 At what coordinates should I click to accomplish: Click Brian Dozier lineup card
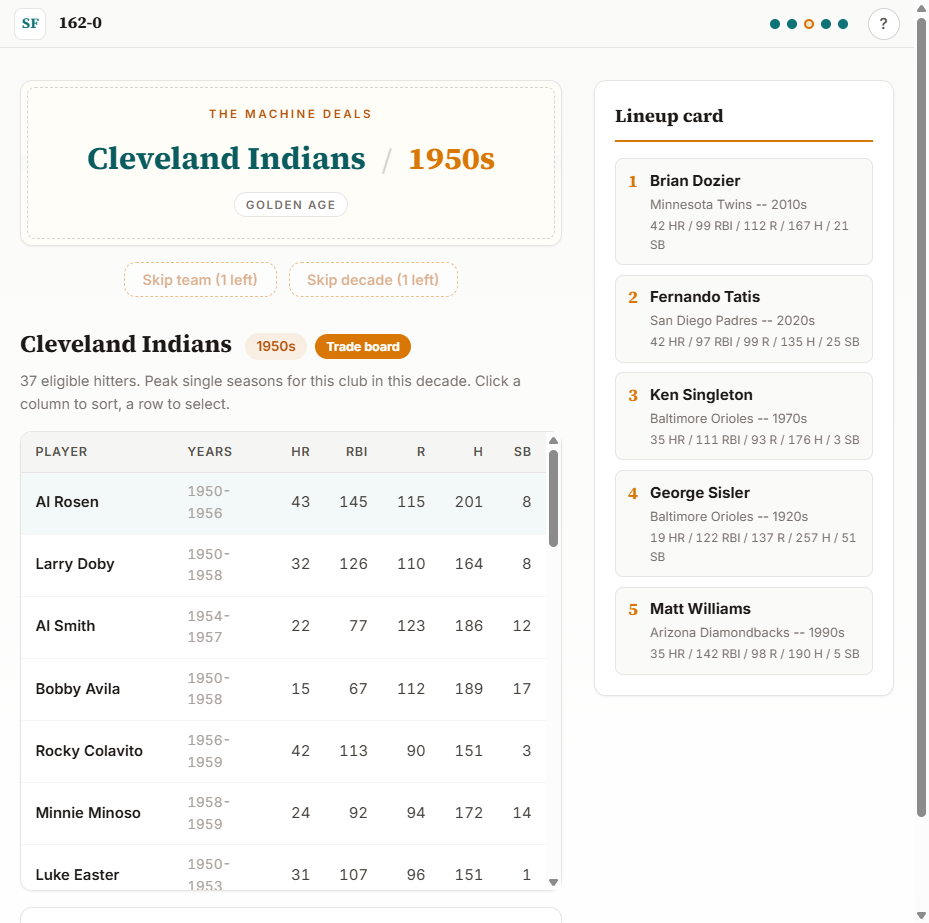pyautogui.click(x=744, y=211)
